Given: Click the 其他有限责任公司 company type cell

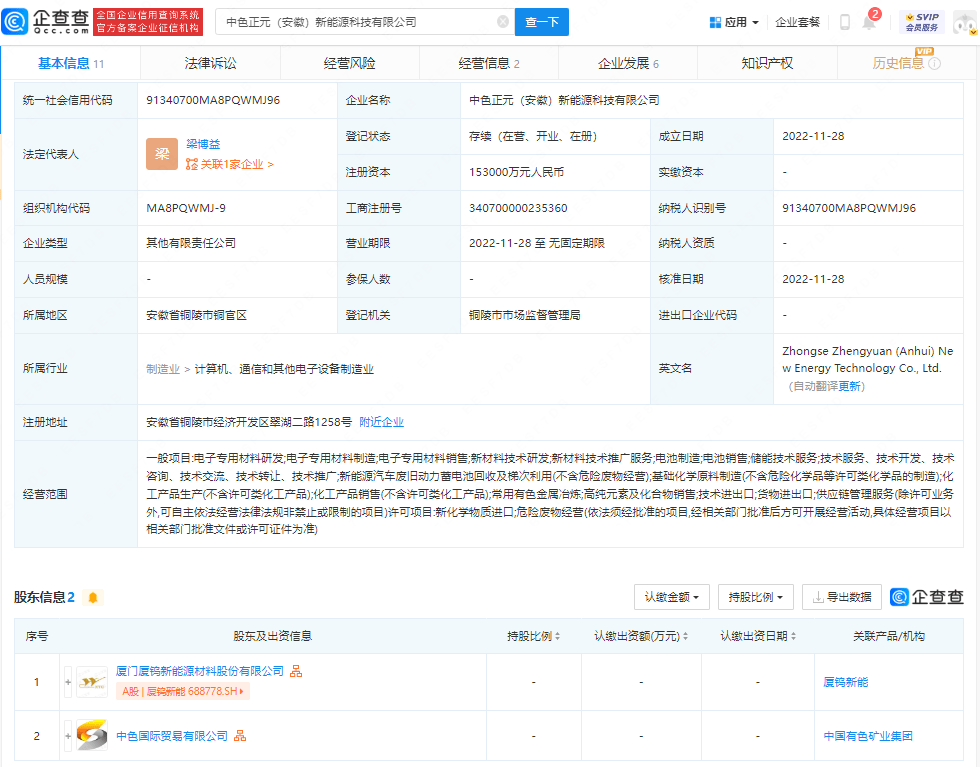Looking at the screenshot, I should click(x=238, y=243).
